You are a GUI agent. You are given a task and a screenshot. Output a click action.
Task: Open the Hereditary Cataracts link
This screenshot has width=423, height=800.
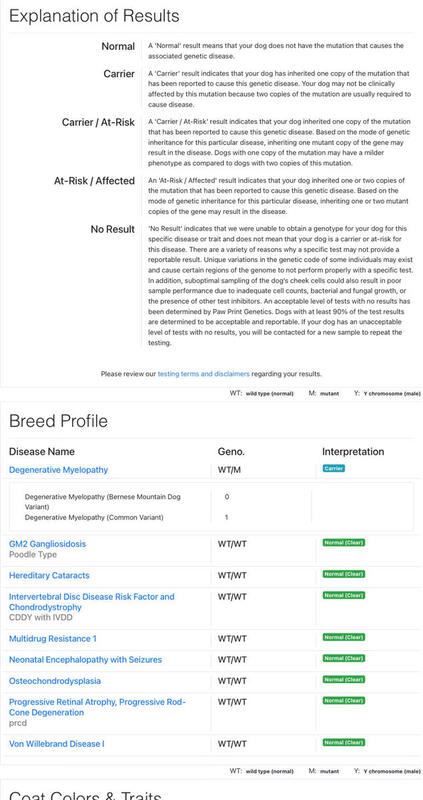(x=49, y=576)
